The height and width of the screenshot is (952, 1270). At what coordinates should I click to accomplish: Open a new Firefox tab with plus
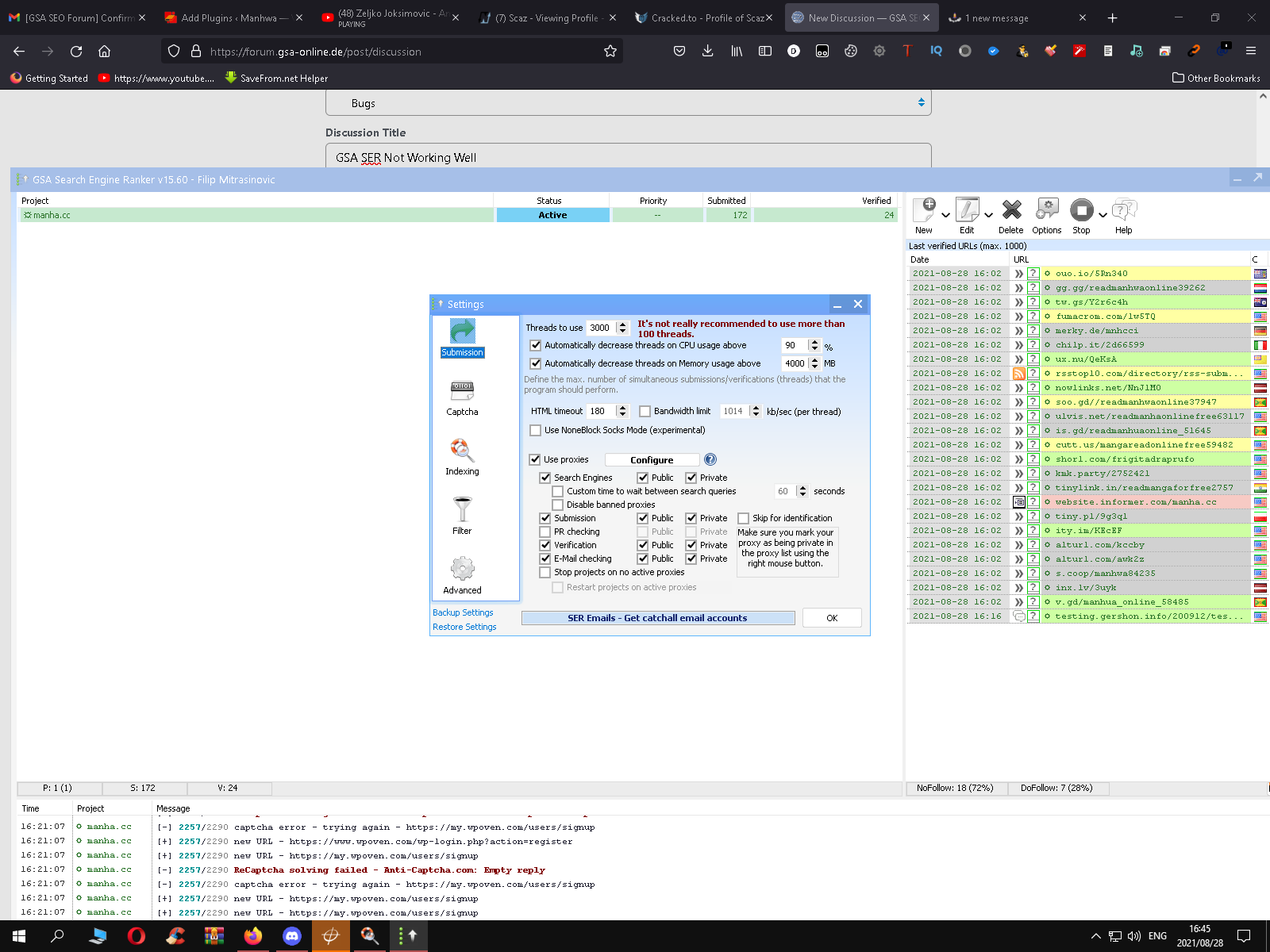pyautogui.click(x=1113, y=17)
